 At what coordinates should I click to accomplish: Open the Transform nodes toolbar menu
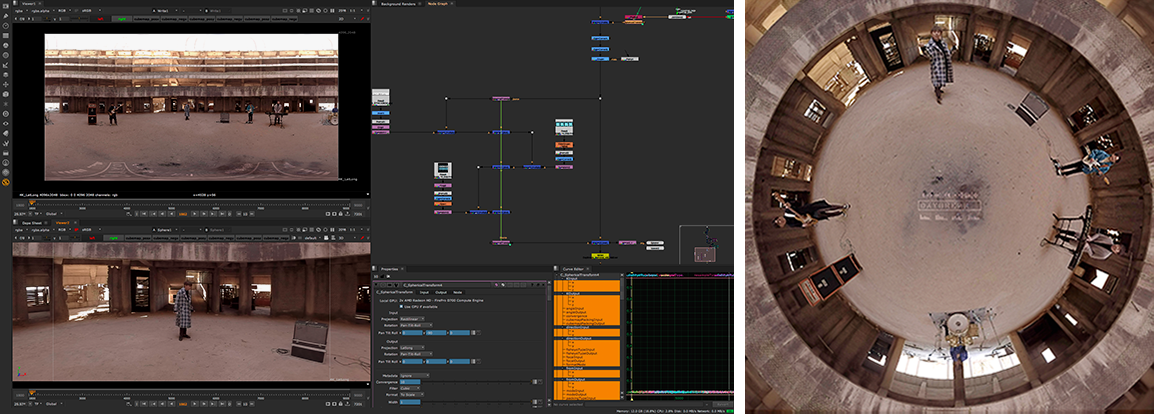coord(6,85)
